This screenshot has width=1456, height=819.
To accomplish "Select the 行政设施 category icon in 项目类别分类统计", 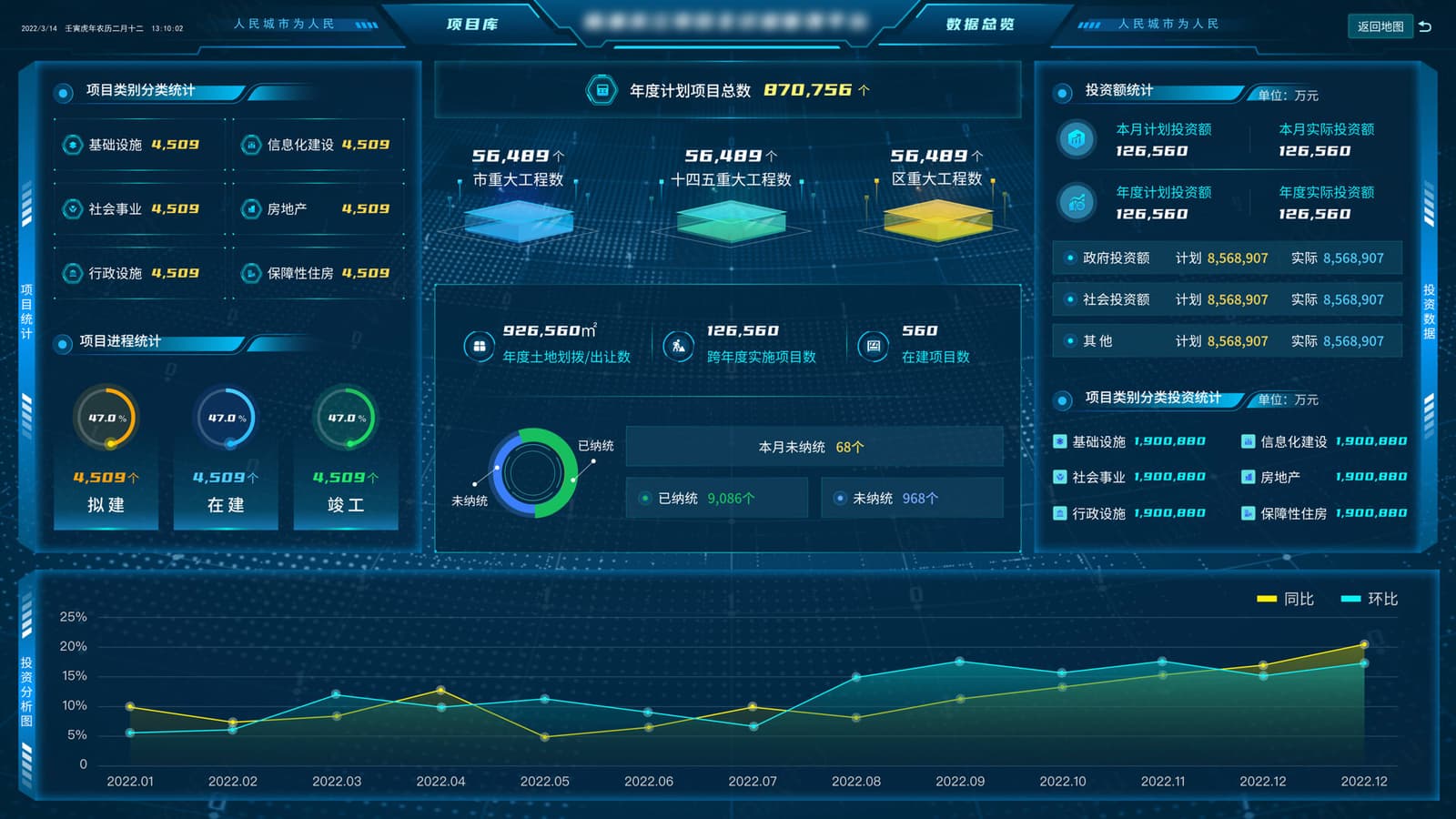I will (72, 273).
